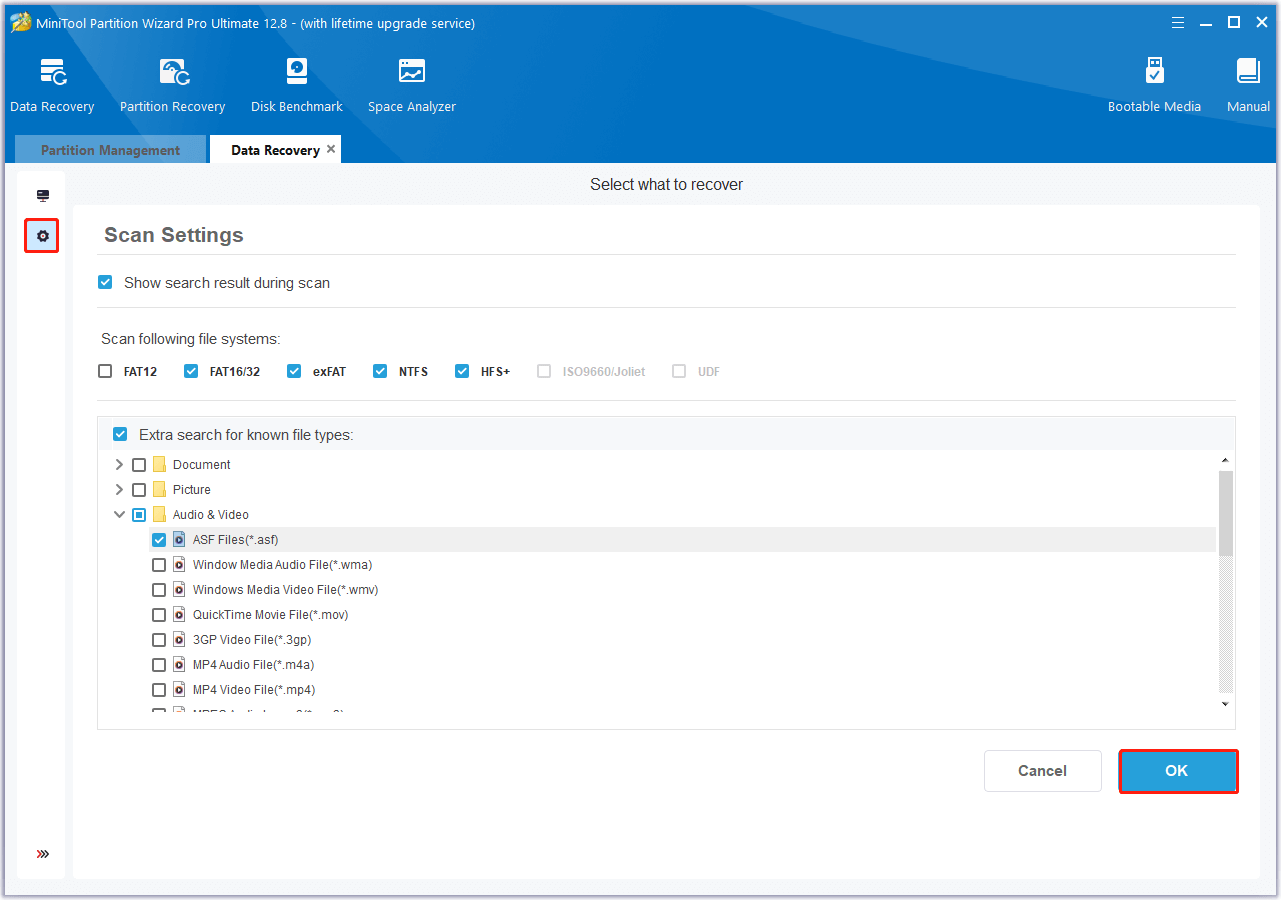The image size is (1281, 900).
Task: Click the 3GP Video file icon
Action: pyautogui.click(x=179, y=639)
